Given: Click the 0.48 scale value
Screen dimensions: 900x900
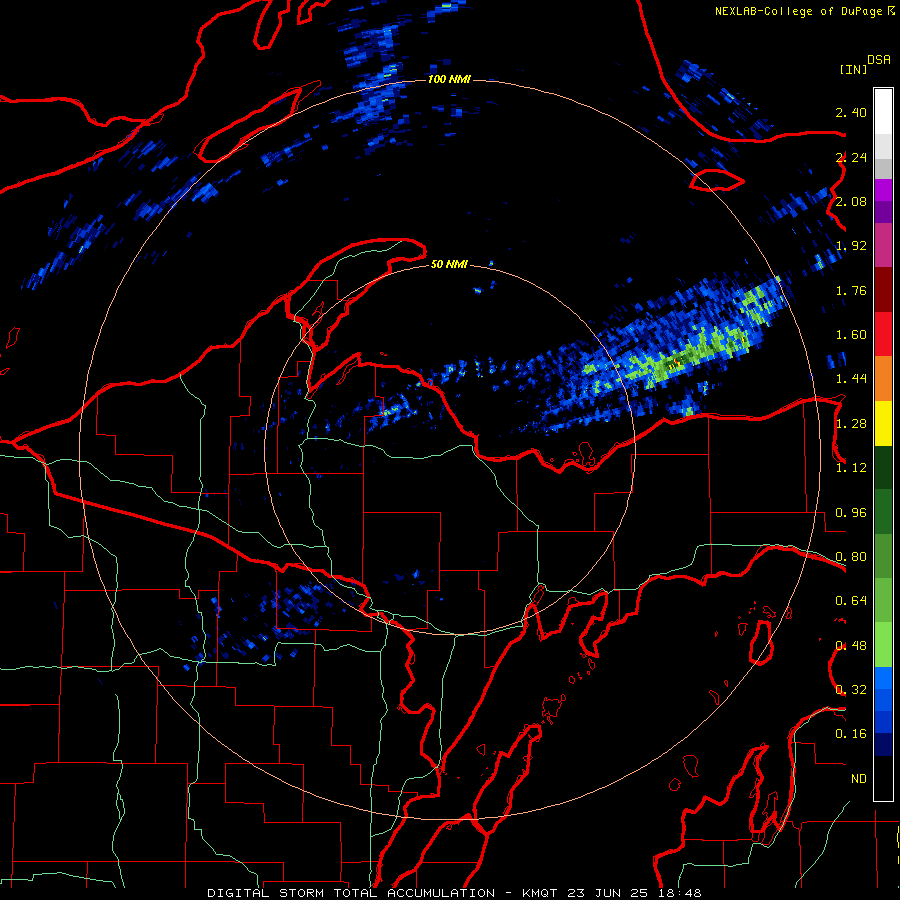Looking at the screenshot, I should click(851, 646).
